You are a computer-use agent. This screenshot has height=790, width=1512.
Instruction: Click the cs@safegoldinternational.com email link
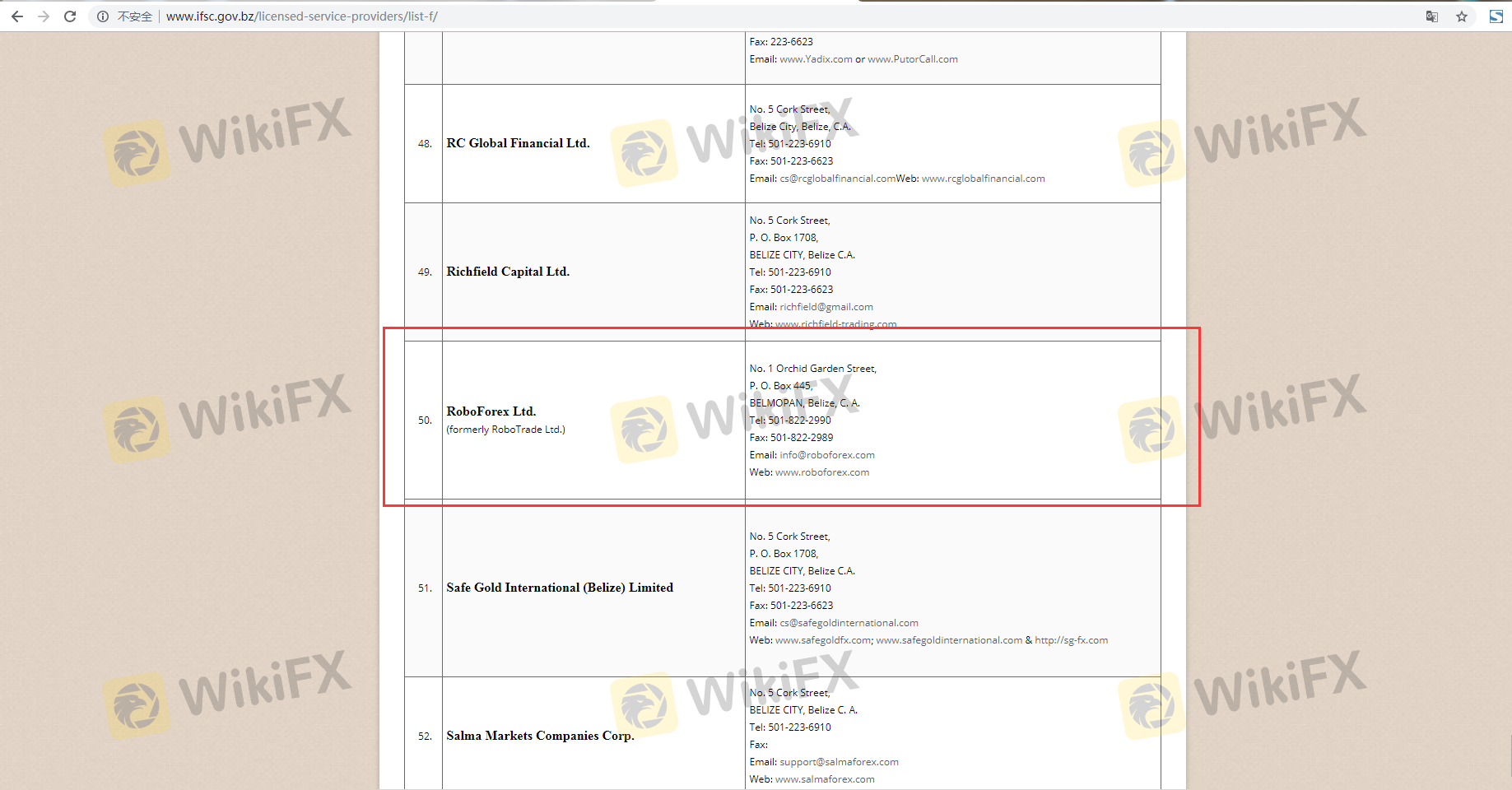pyautogui.click(x=849, y=623)
